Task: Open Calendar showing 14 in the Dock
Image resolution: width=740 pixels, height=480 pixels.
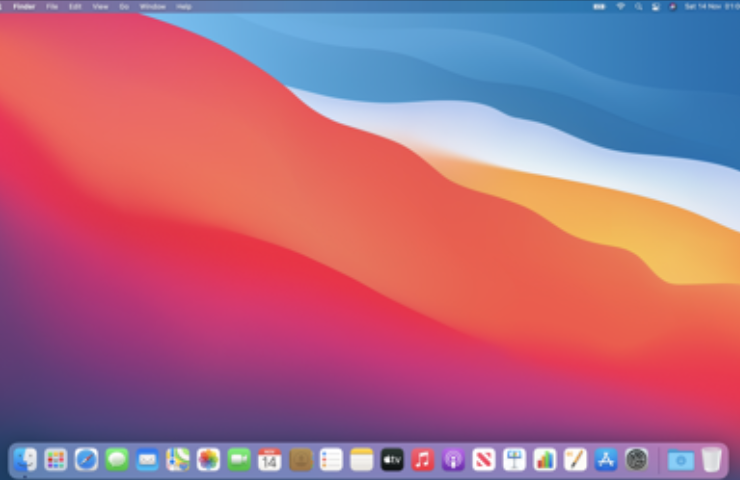Action: (269, 459)
